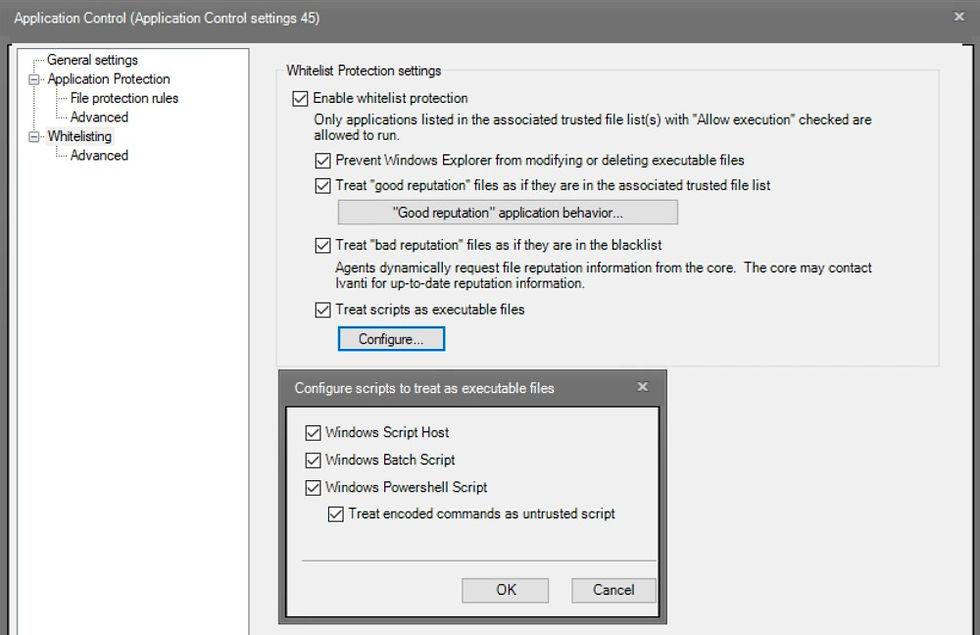
Task: Uncheck Windows Powershell Script option
Action: (x=312, y=488)
